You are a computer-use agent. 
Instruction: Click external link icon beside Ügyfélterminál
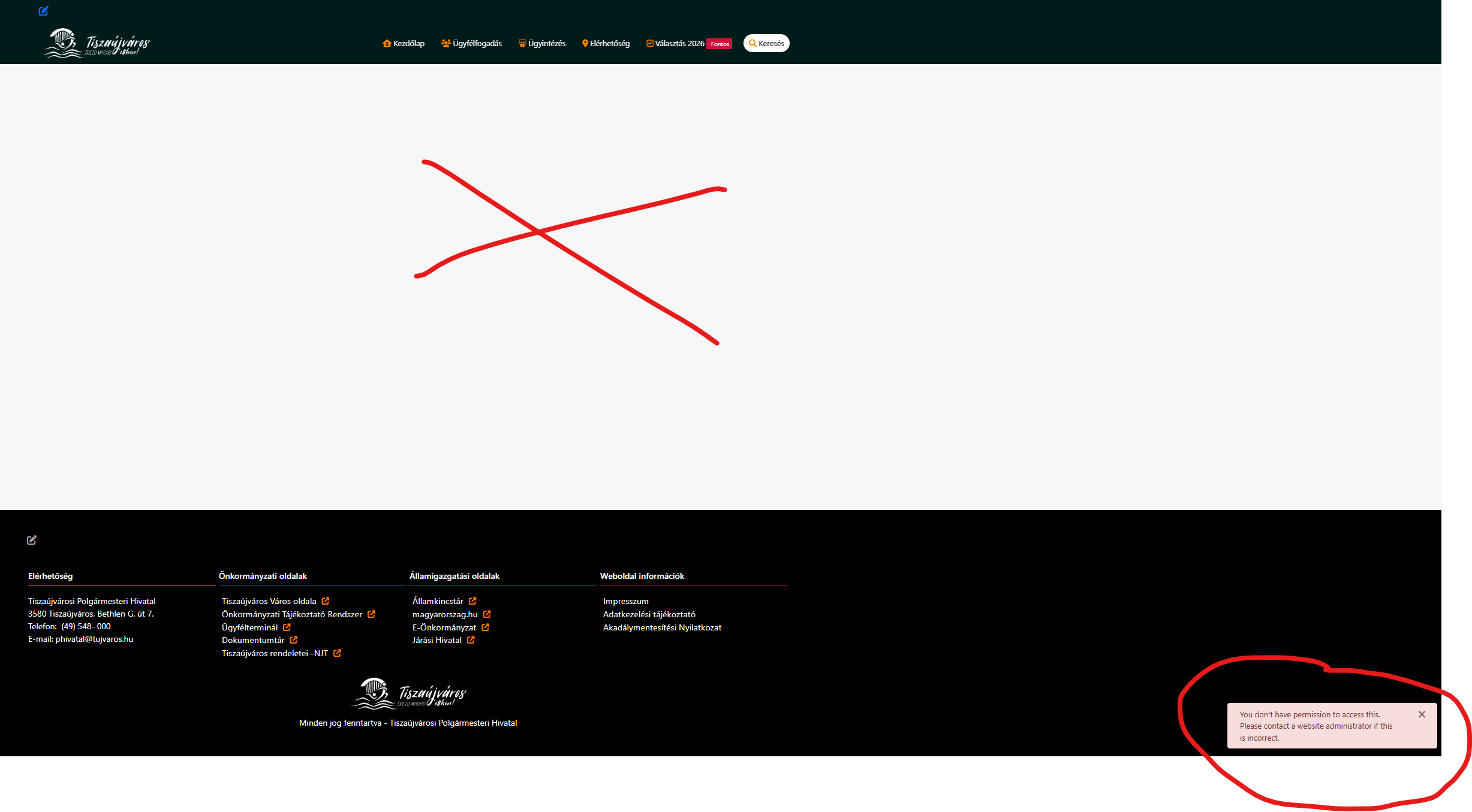tap(287, 627)
